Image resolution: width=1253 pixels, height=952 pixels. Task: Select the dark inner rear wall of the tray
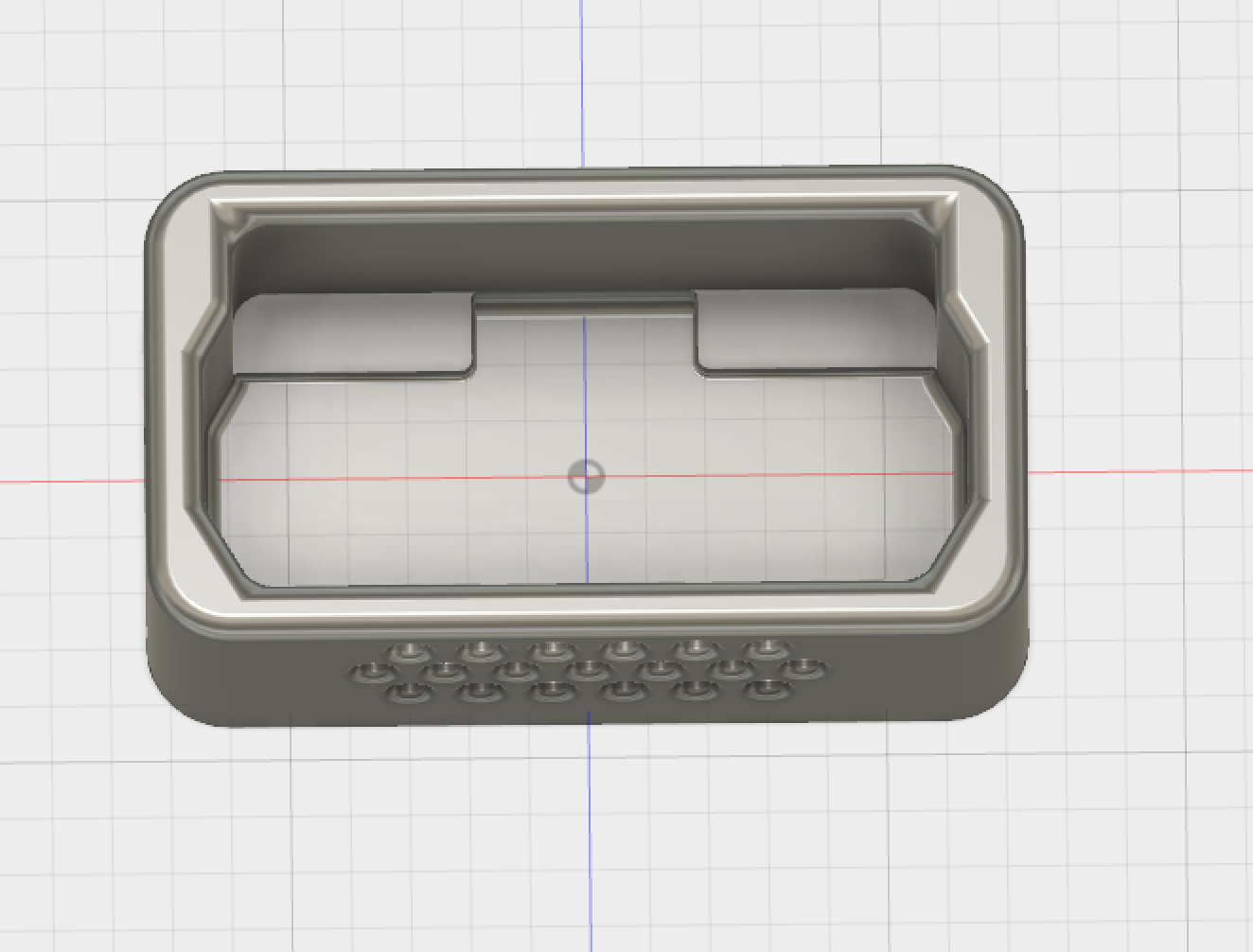584,258
